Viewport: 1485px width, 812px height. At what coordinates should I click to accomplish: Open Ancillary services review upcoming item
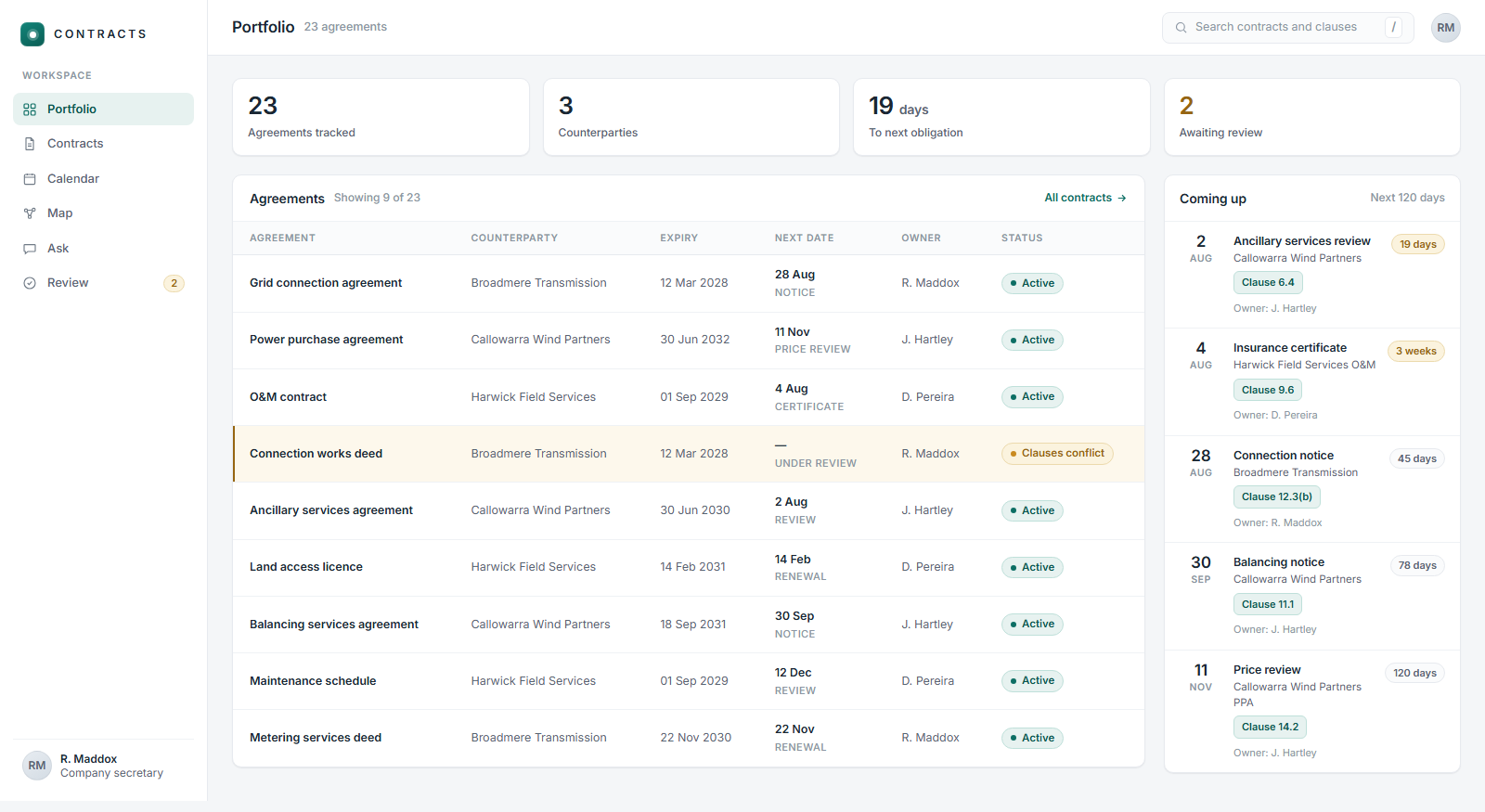click(1312, 275)
